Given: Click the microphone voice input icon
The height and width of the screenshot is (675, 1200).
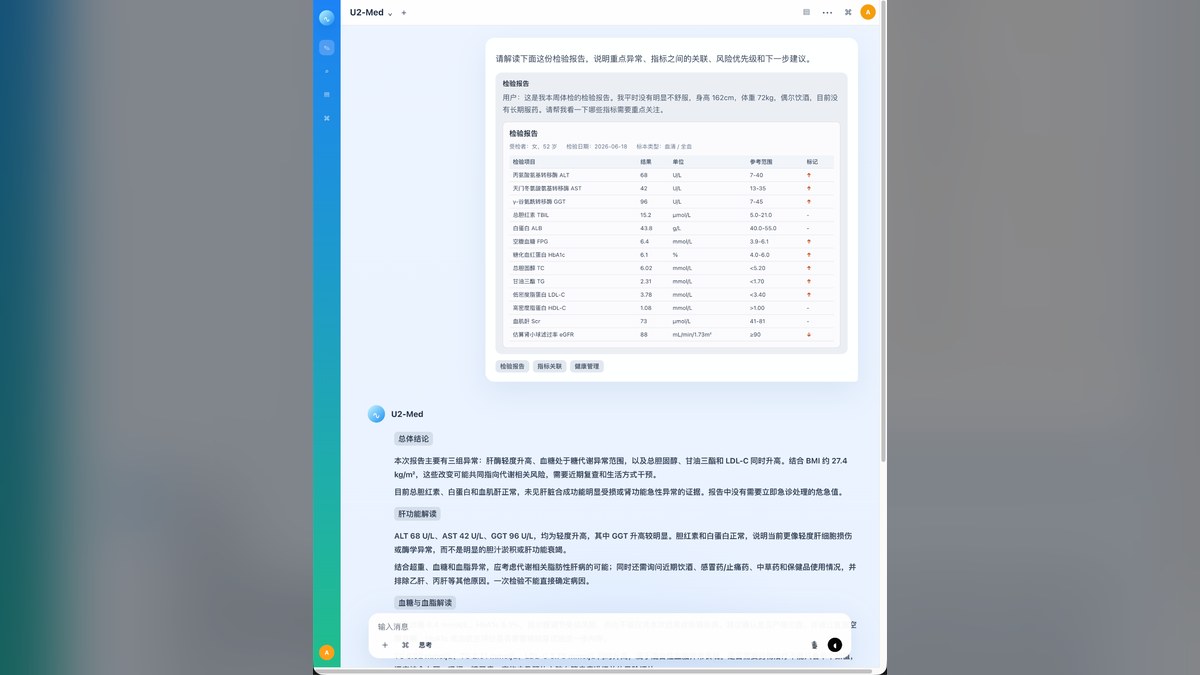Looking at the screenshot, I should tap(814, 645).
